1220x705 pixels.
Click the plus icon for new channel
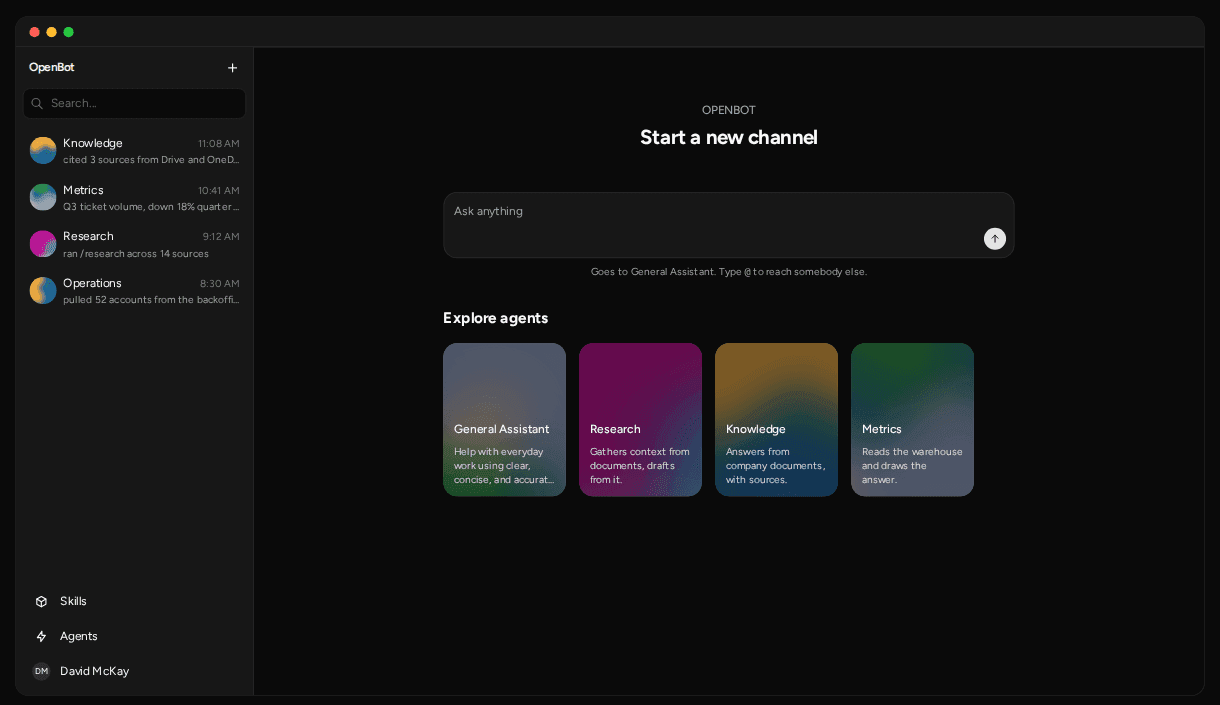pyautogui.click(x=232, y=68)
